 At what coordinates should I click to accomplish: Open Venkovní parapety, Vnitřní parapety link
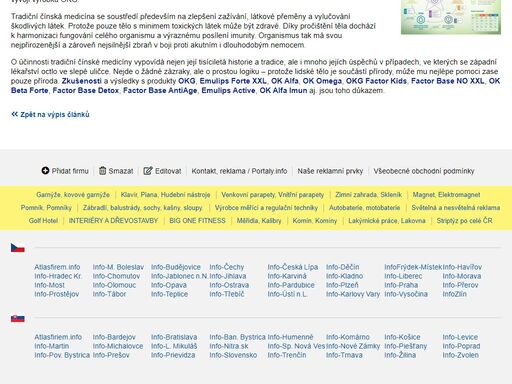click(x=272, y=195)
